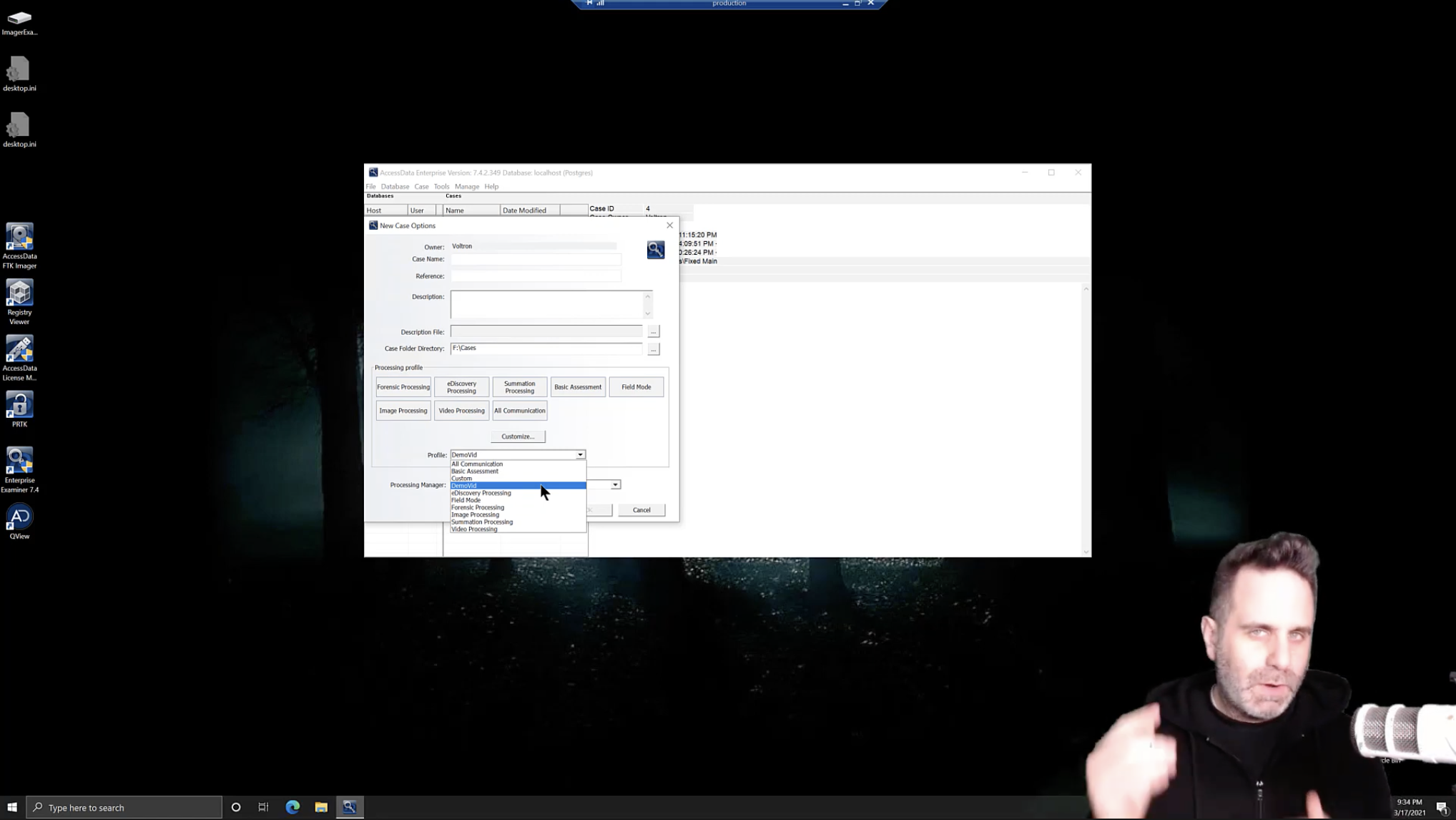This screenshot has height=820, width=1456.
Task: Choose eDiscovery Processing from the Profile list
Action: [x=481, y=492]
